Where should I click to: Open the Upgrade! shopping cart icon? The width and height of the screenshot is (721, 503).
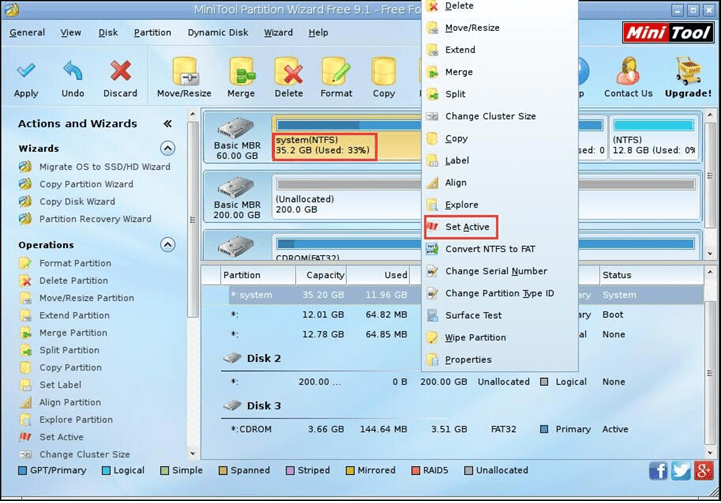coord(688,77)
